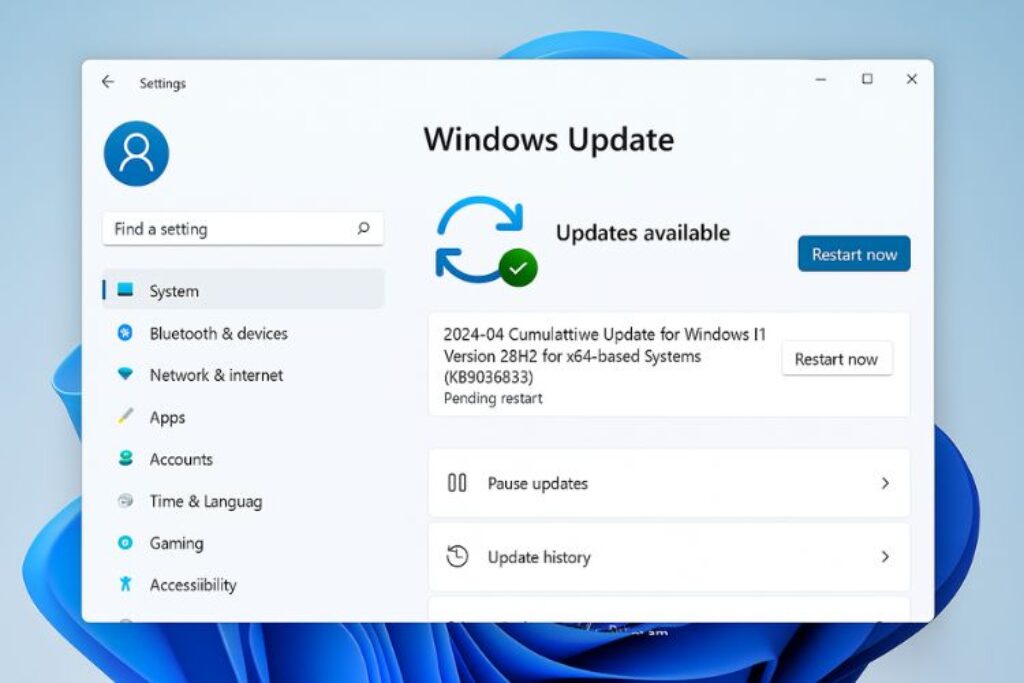
Task: Click the Accounts person icon
Action: 125,458
